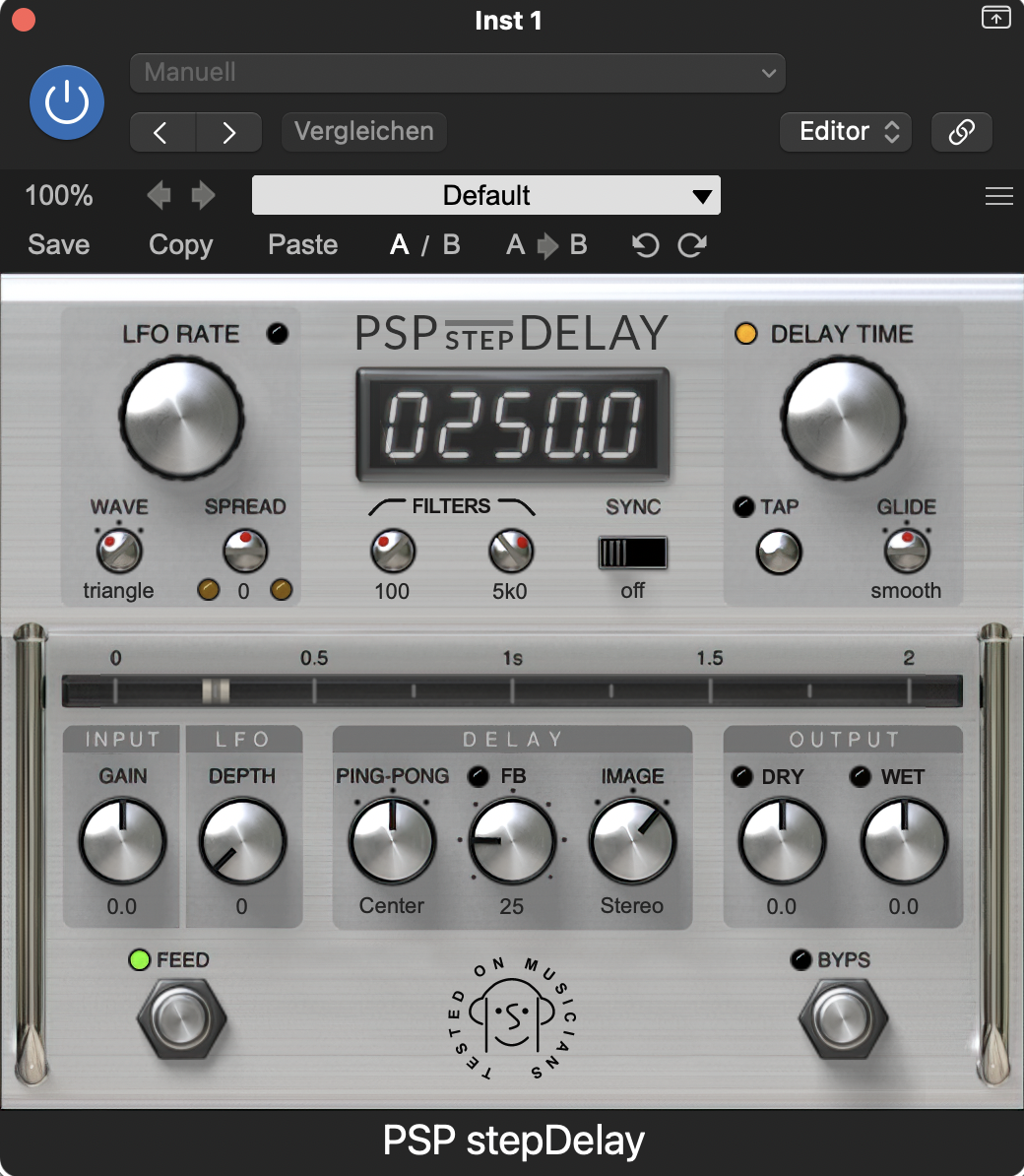
Task: Click the TAP tempo button
Action: 779,553
